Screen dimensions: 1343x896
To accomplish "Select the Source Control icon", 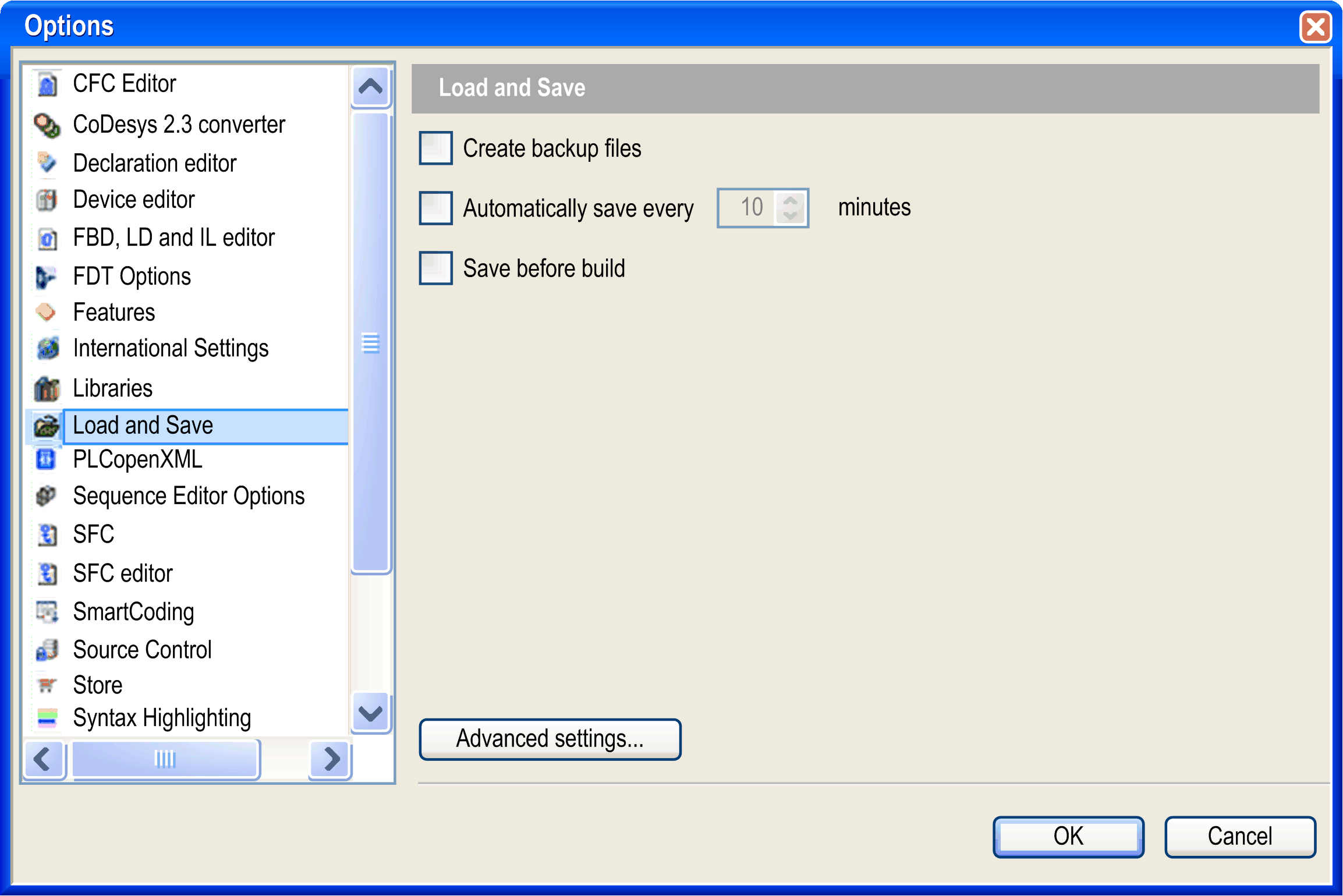I will [x=47, y=649].
